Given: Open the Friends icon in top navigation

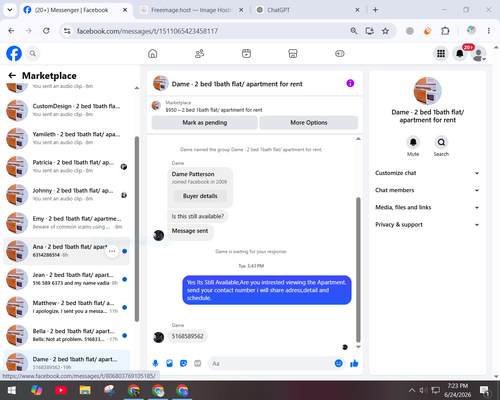Looking at the screenshot, I should pos(199,53).
